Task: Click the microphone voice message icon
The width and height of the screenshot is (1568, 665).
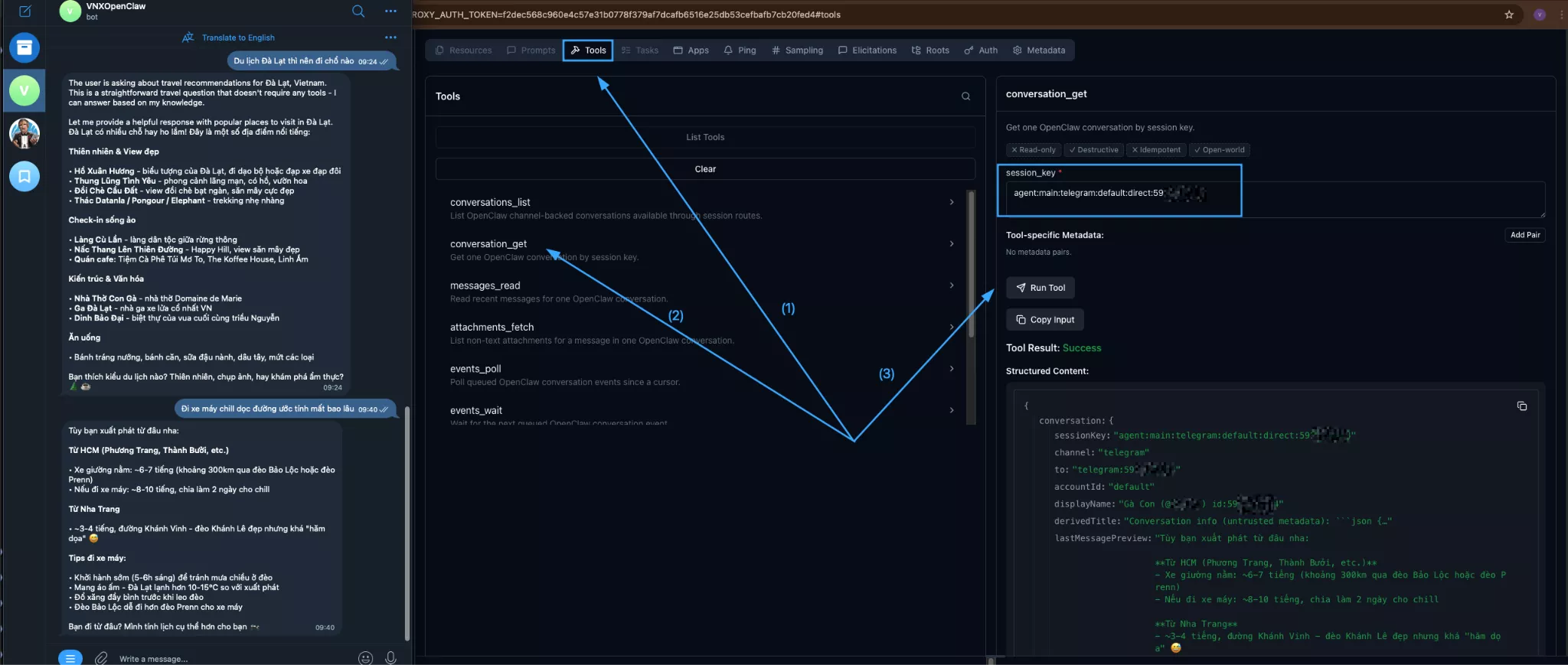Action: (x=390, y=658)
